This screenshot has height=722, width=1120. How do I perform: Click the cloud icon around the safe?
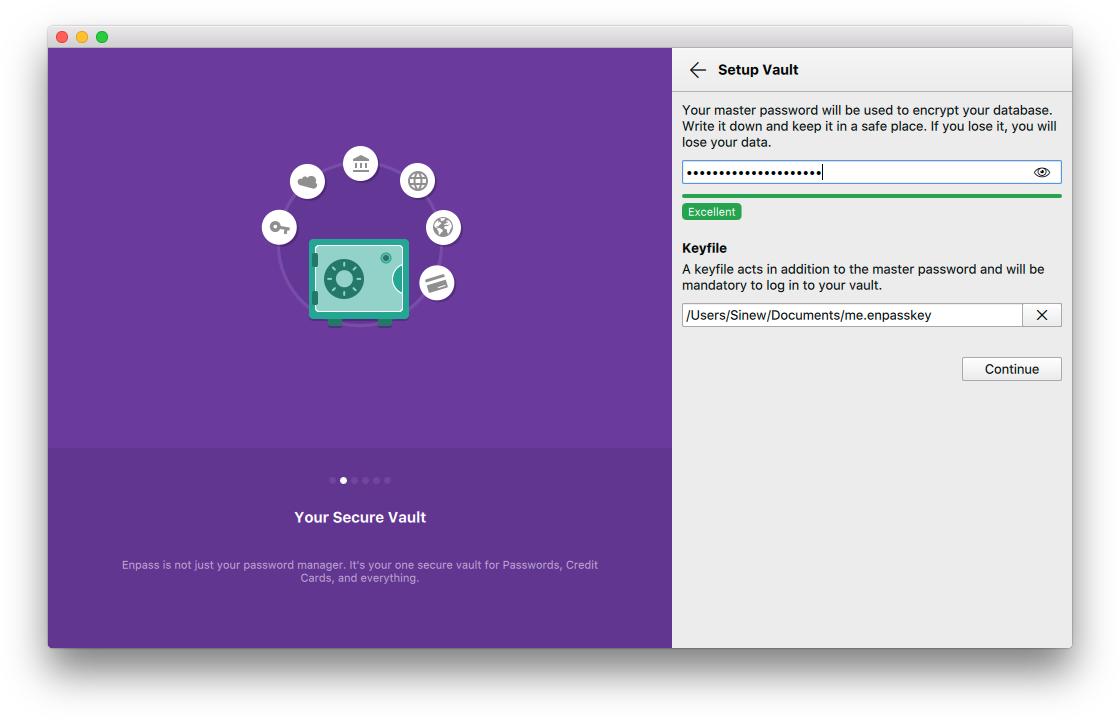tap(308, 182)
